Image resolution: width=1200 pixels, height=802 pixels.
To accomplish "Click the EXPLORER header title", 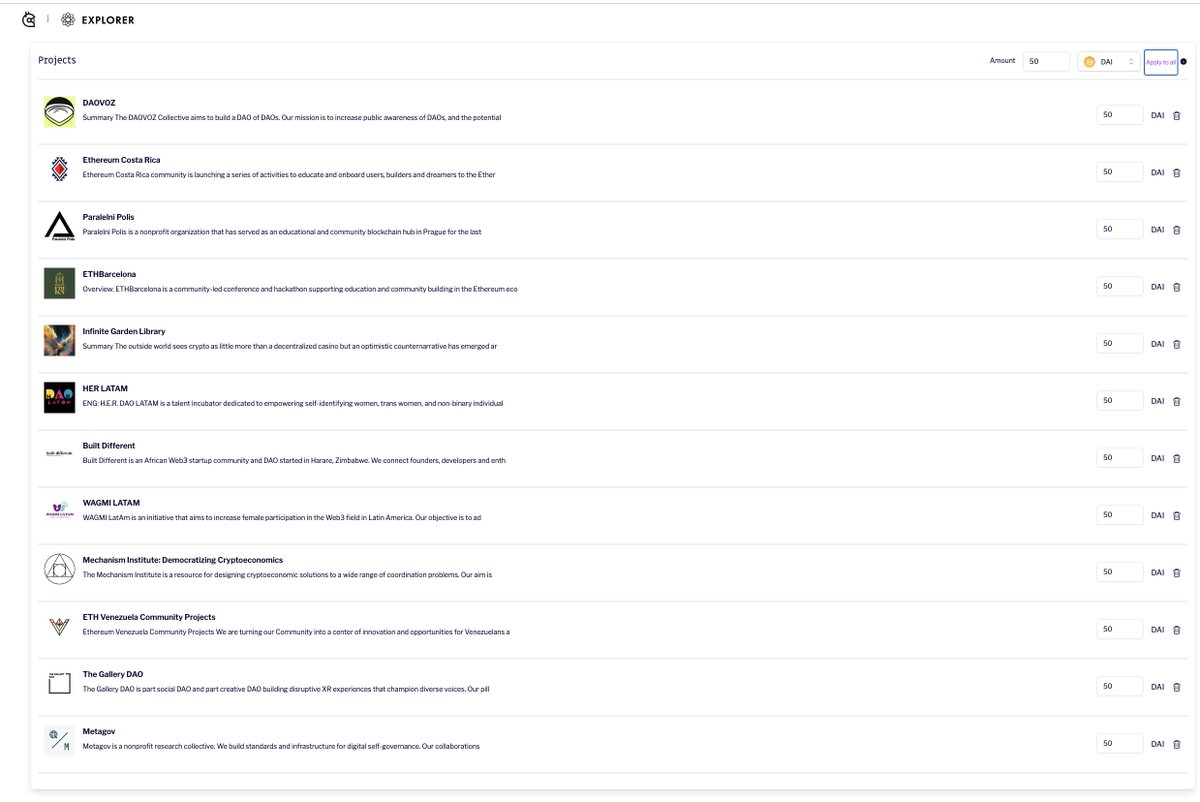I will pyautogui.click(x=107, y=19).
